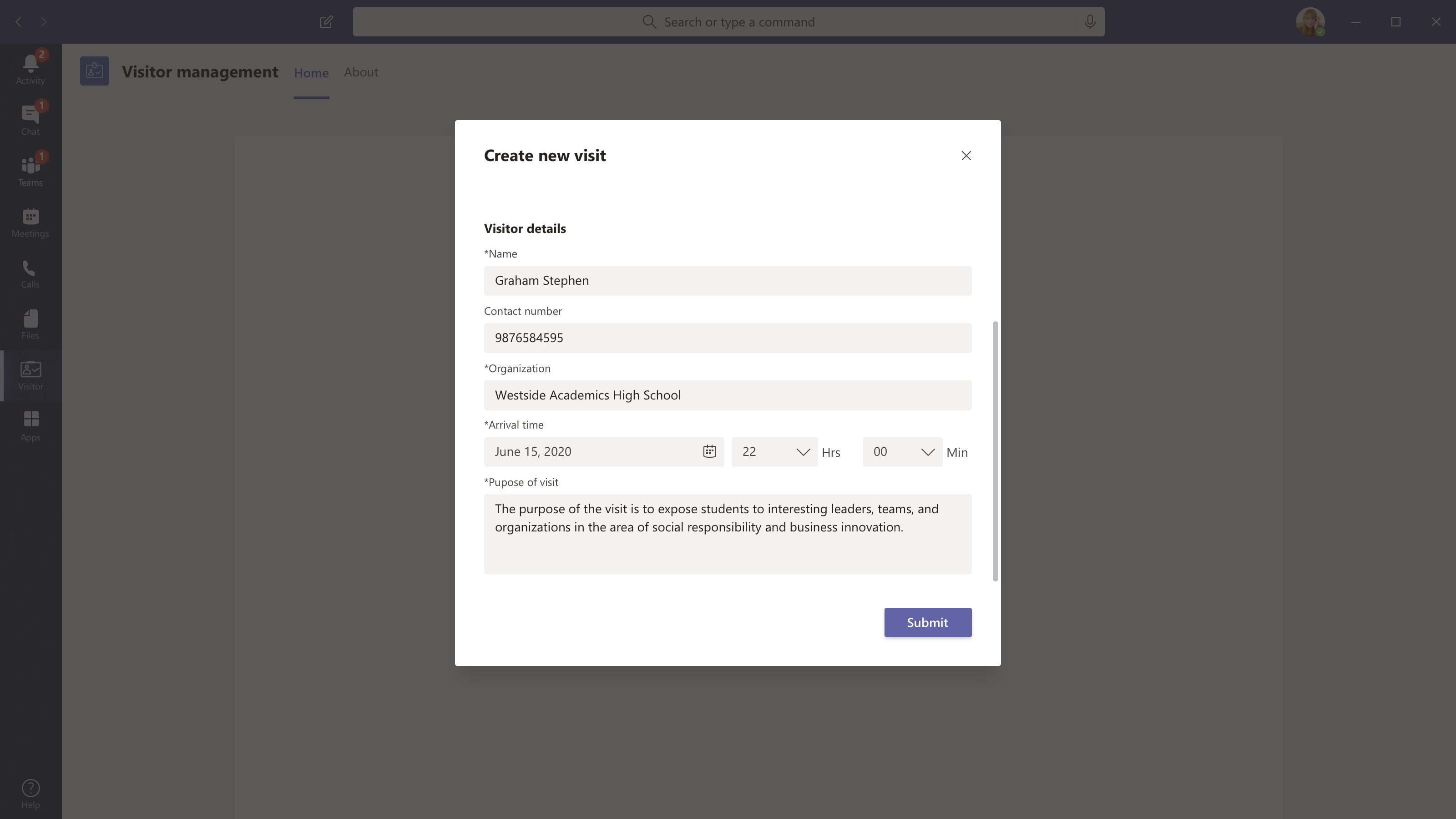Click microphone icon in search bar
The height and width of the screenshot is (819, 1456).
(x=1090, y=22)
